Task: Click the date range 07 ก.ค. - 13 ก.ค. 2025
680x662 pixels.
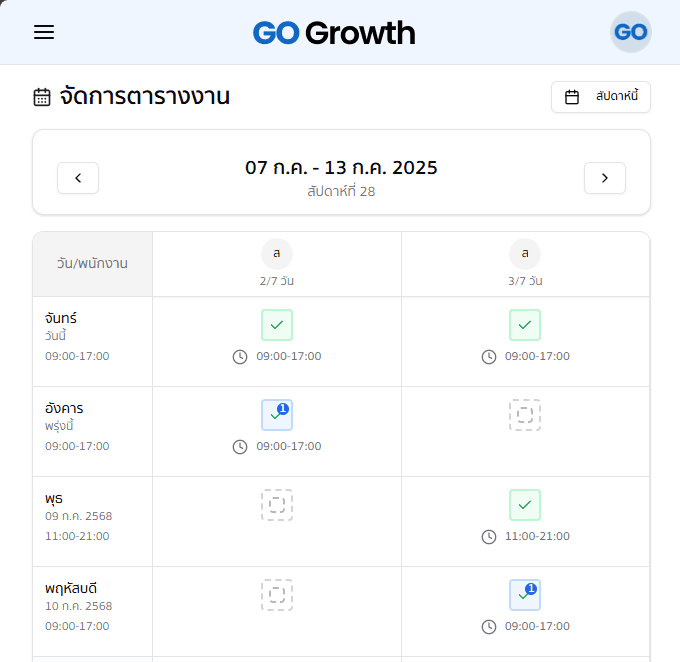Action: (x=341, y=168)
